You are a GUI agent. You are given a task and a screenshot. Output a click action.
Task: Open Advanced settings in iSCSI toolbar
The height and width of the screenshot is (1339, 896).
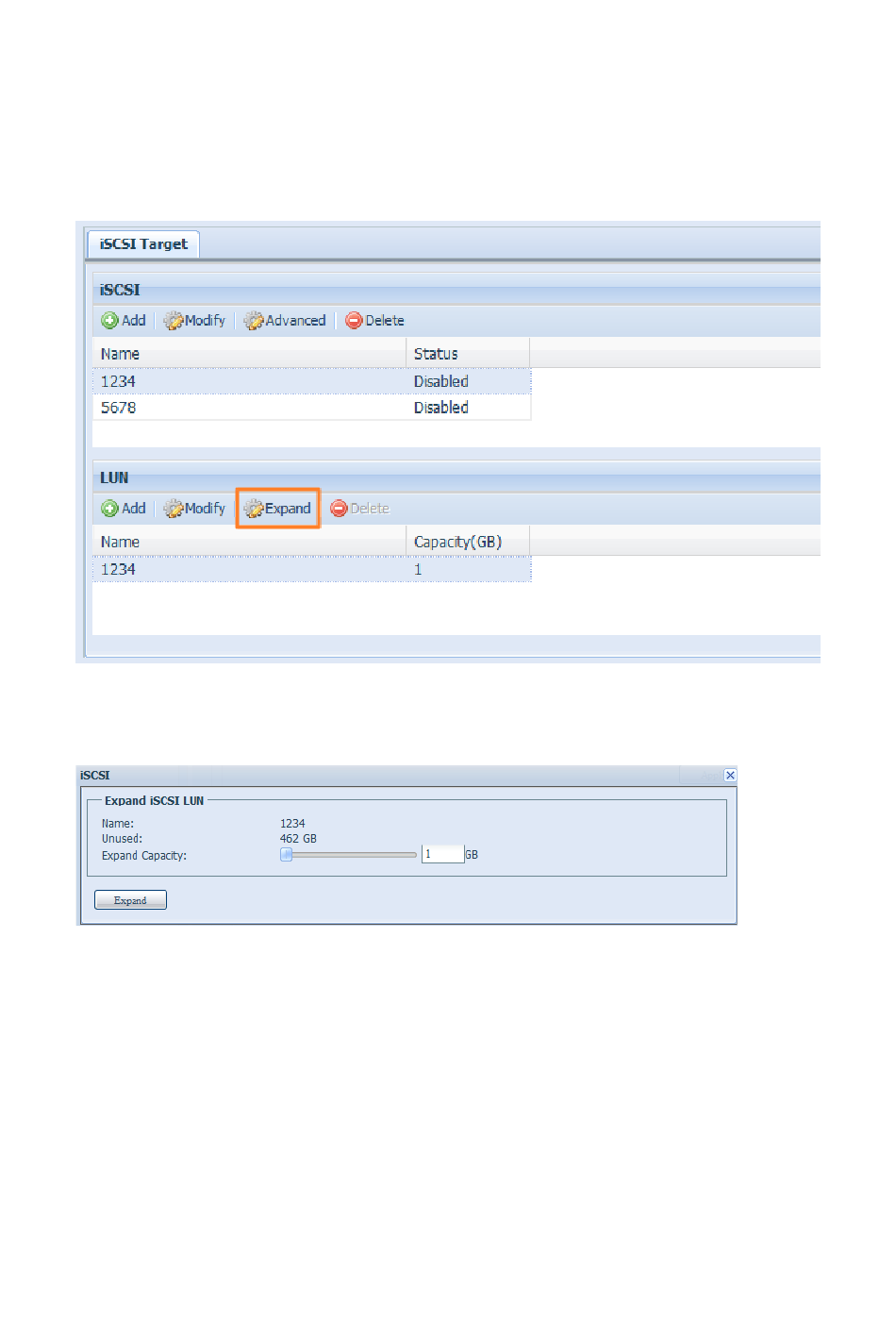click(x=285, y=321)
